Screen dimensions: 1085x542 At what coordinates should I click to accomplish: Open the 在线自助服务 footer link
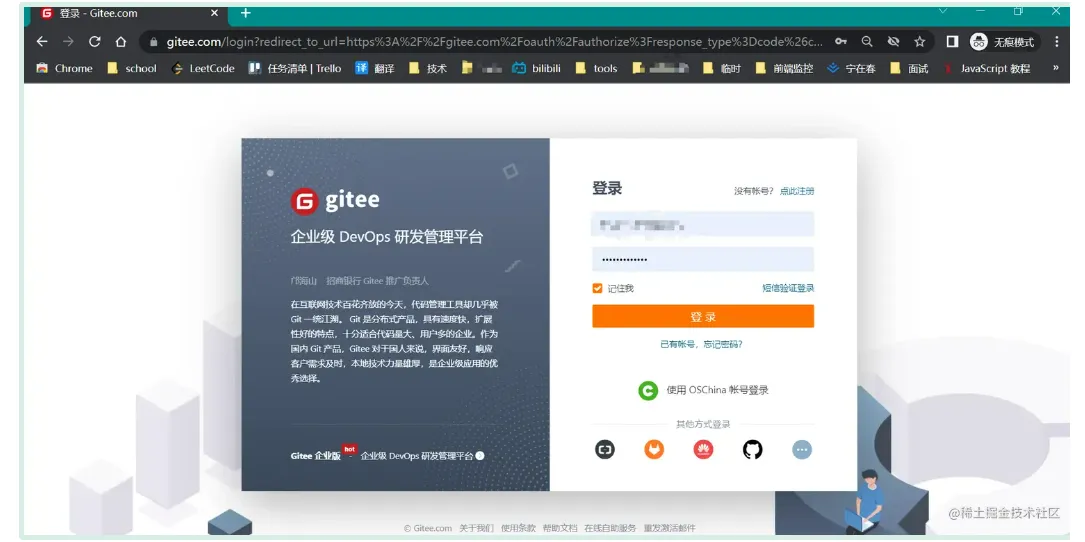click(x=610, y=528)
